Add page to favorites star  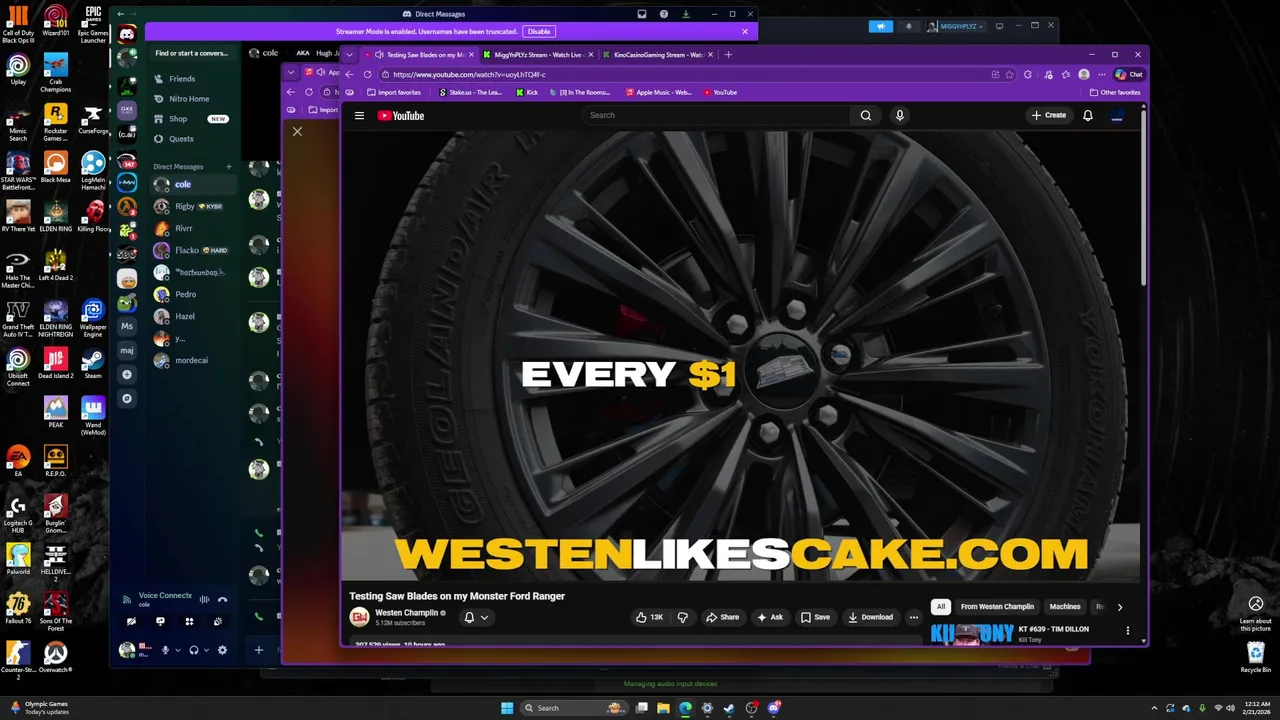coord(1010,74)
